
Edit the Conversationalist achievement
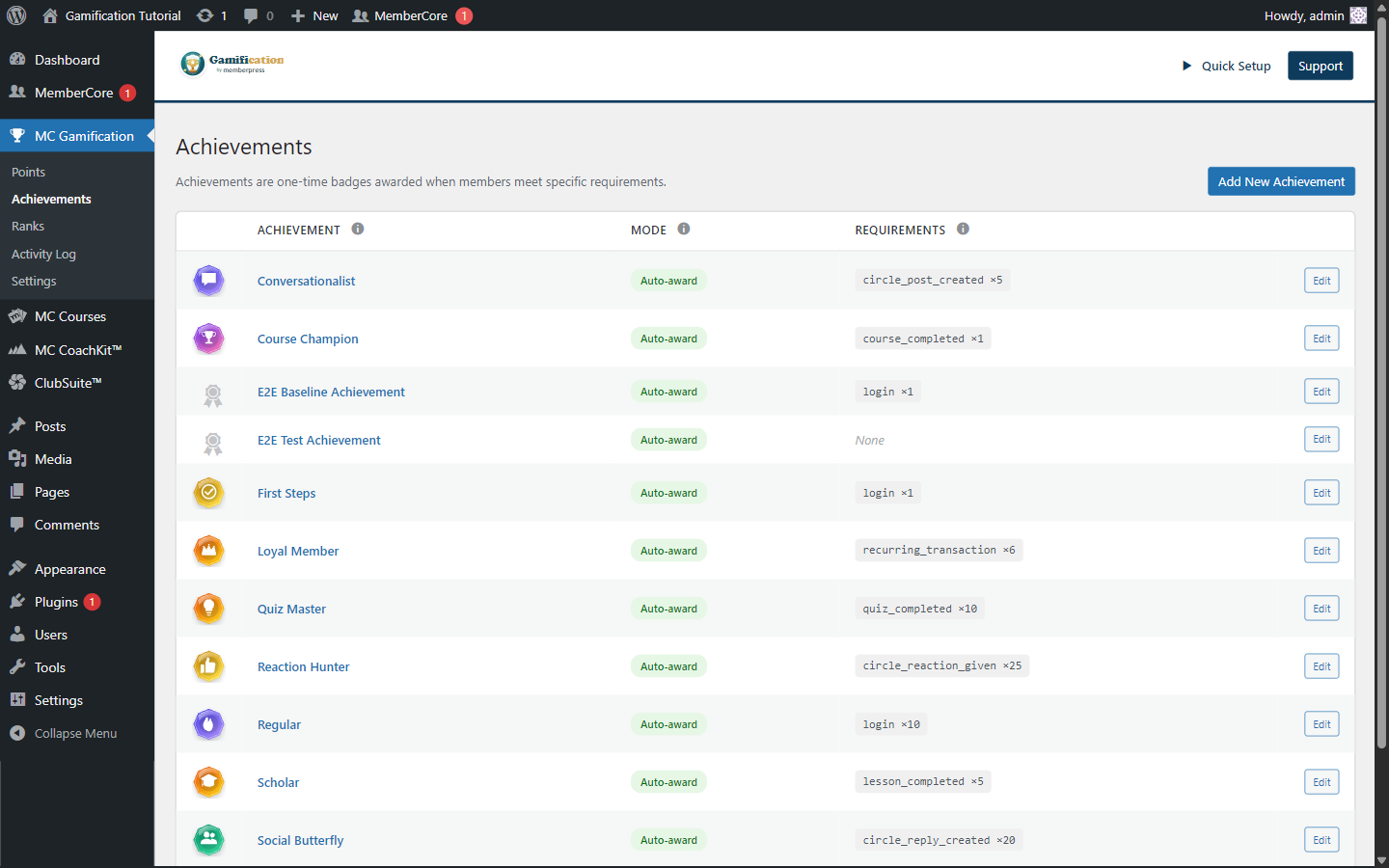click(x=1321, y=281)
